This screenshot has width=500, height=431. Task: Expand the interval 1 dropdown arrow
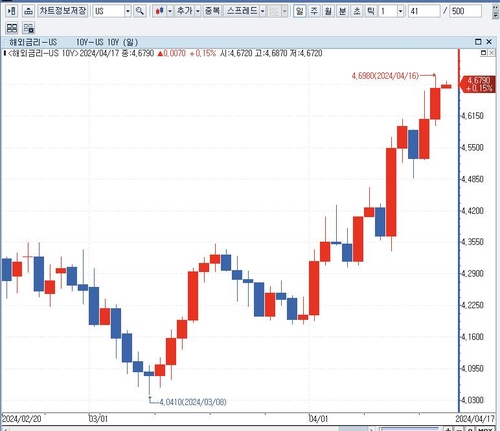[x=401, y=11]
